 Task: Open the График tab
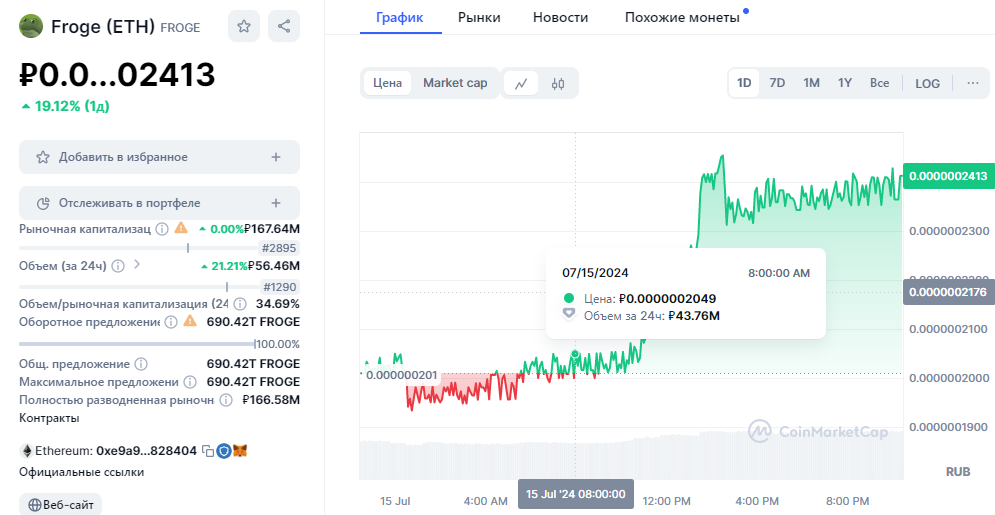(400, 17)
